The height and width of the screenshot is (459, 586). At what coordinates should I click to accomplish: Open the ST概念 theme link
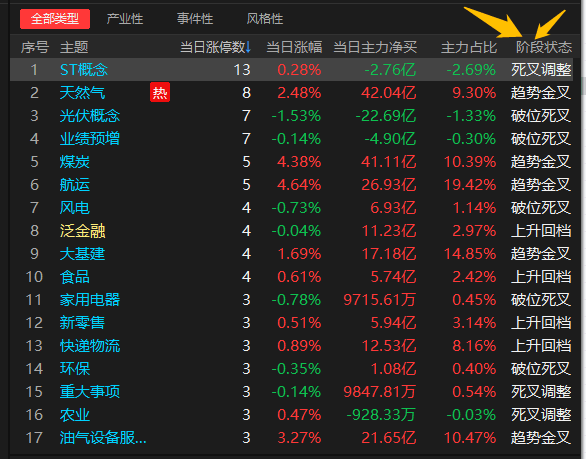coord(84,70)
